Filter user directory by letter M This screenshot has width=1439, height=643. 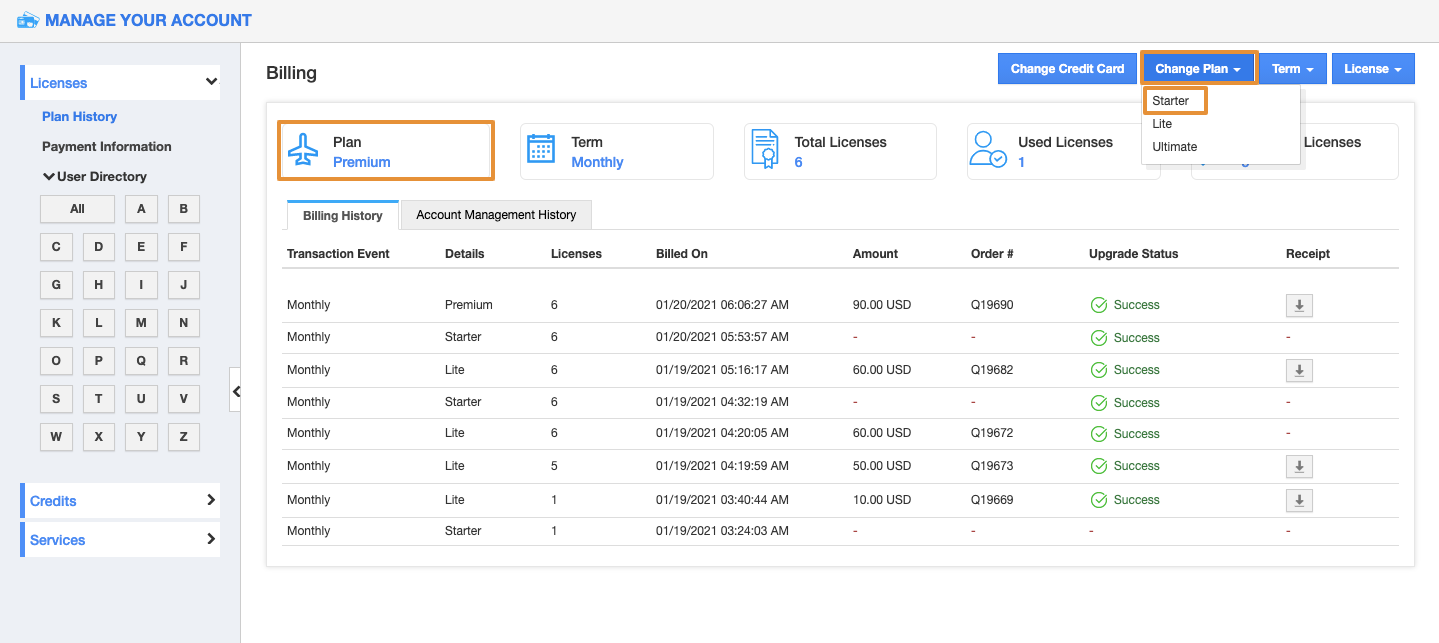click(141, 323)
